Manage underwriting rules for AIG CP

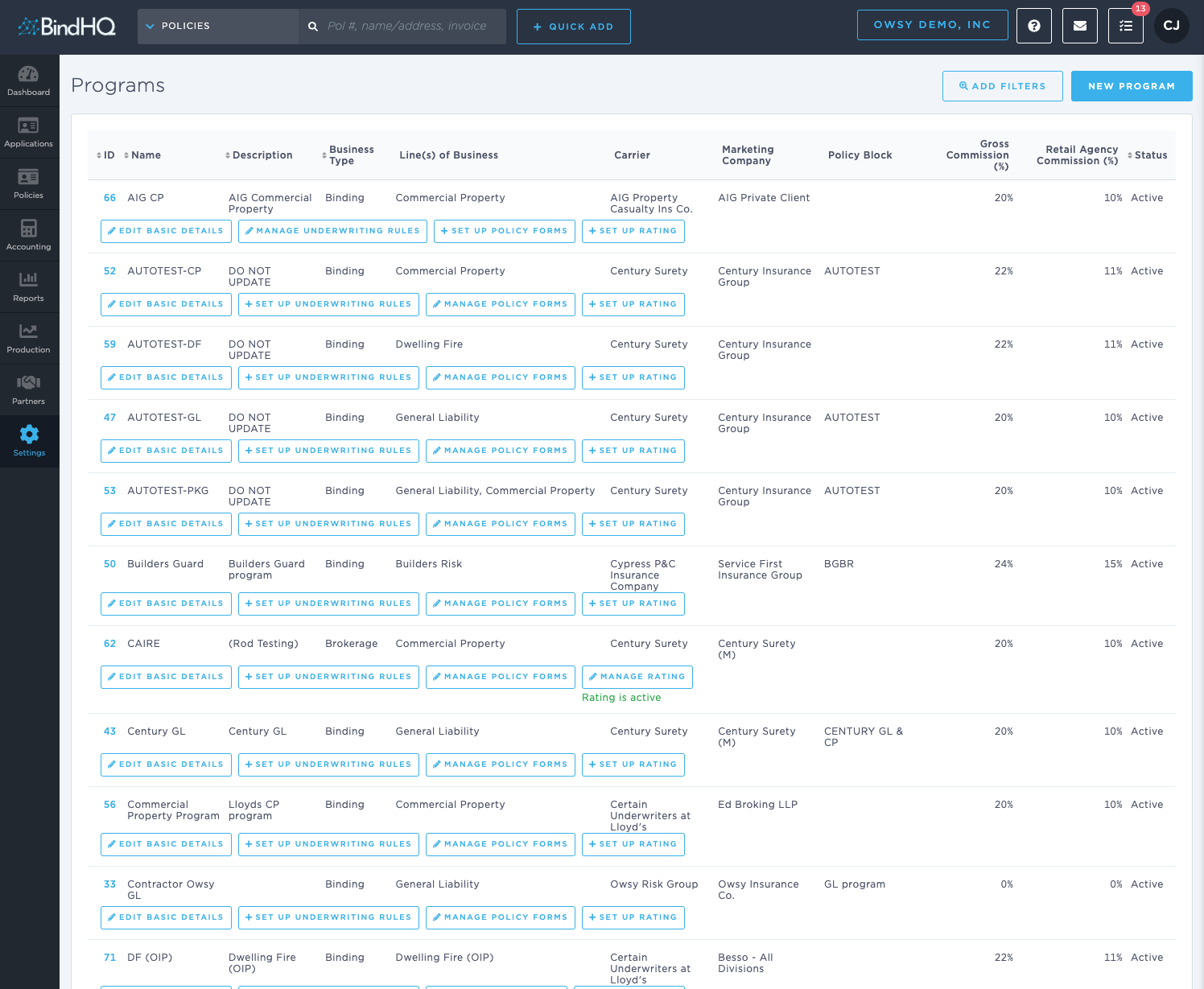(x=332, y=231)
